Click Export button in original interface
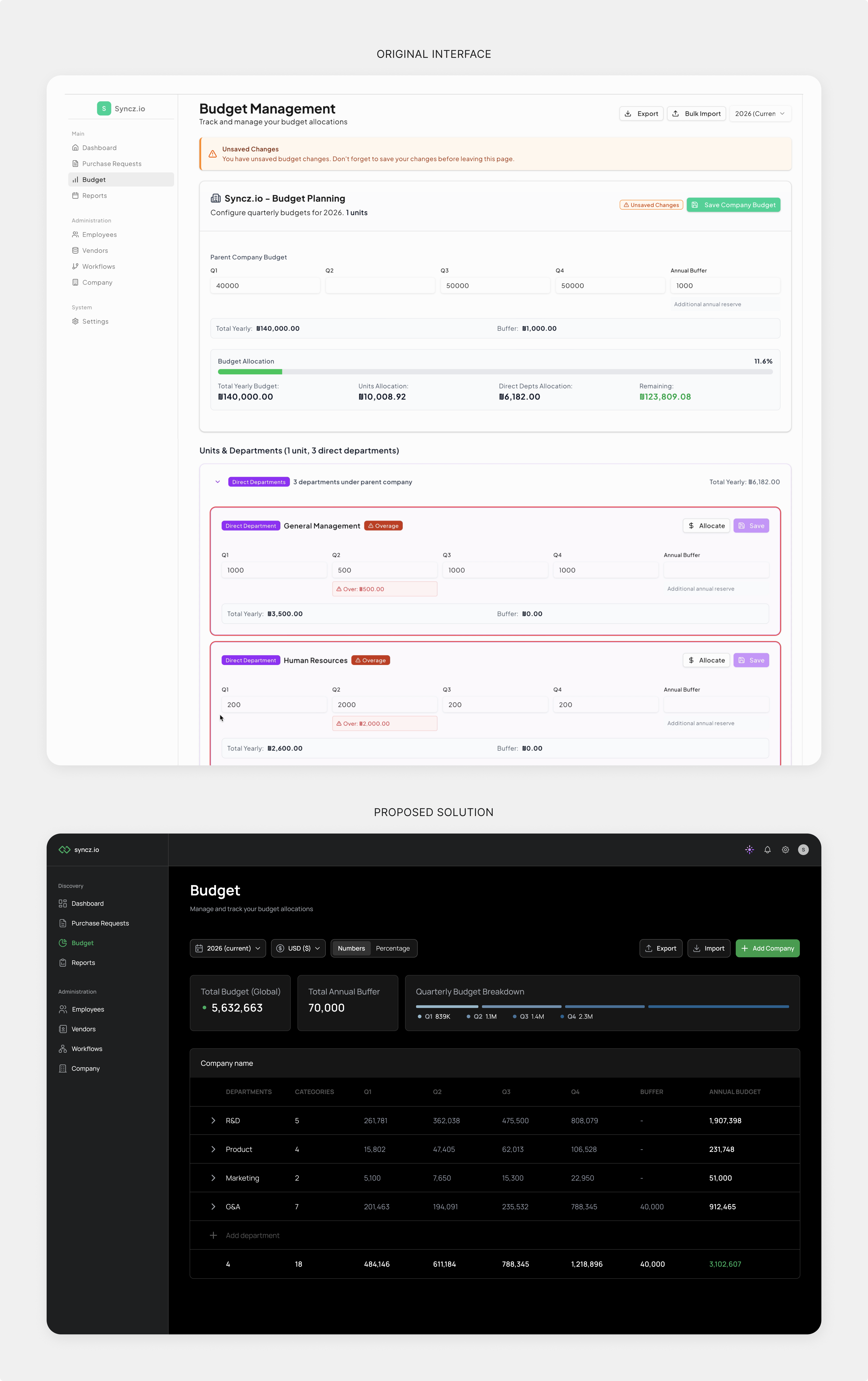This screenshot has height=1381, width=868. pos(642,114)
